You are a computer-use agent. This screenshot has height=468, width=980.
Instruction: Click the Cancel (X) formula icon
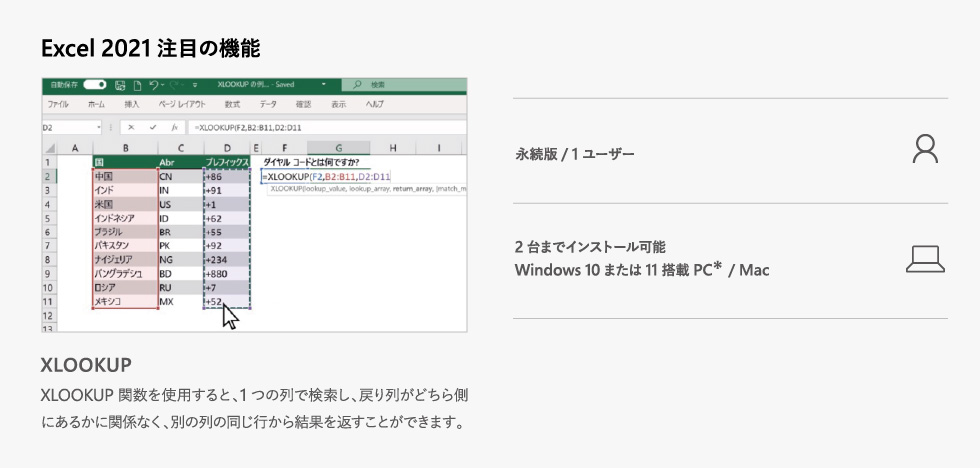click(131, 127)
